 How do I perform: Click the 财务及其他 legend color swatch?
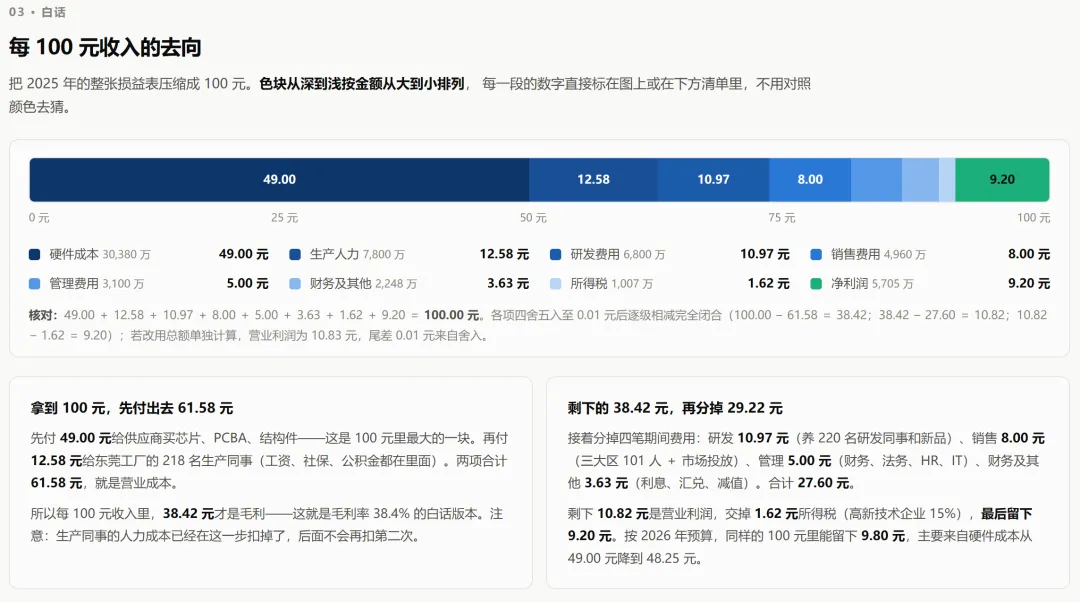[295, 284]
